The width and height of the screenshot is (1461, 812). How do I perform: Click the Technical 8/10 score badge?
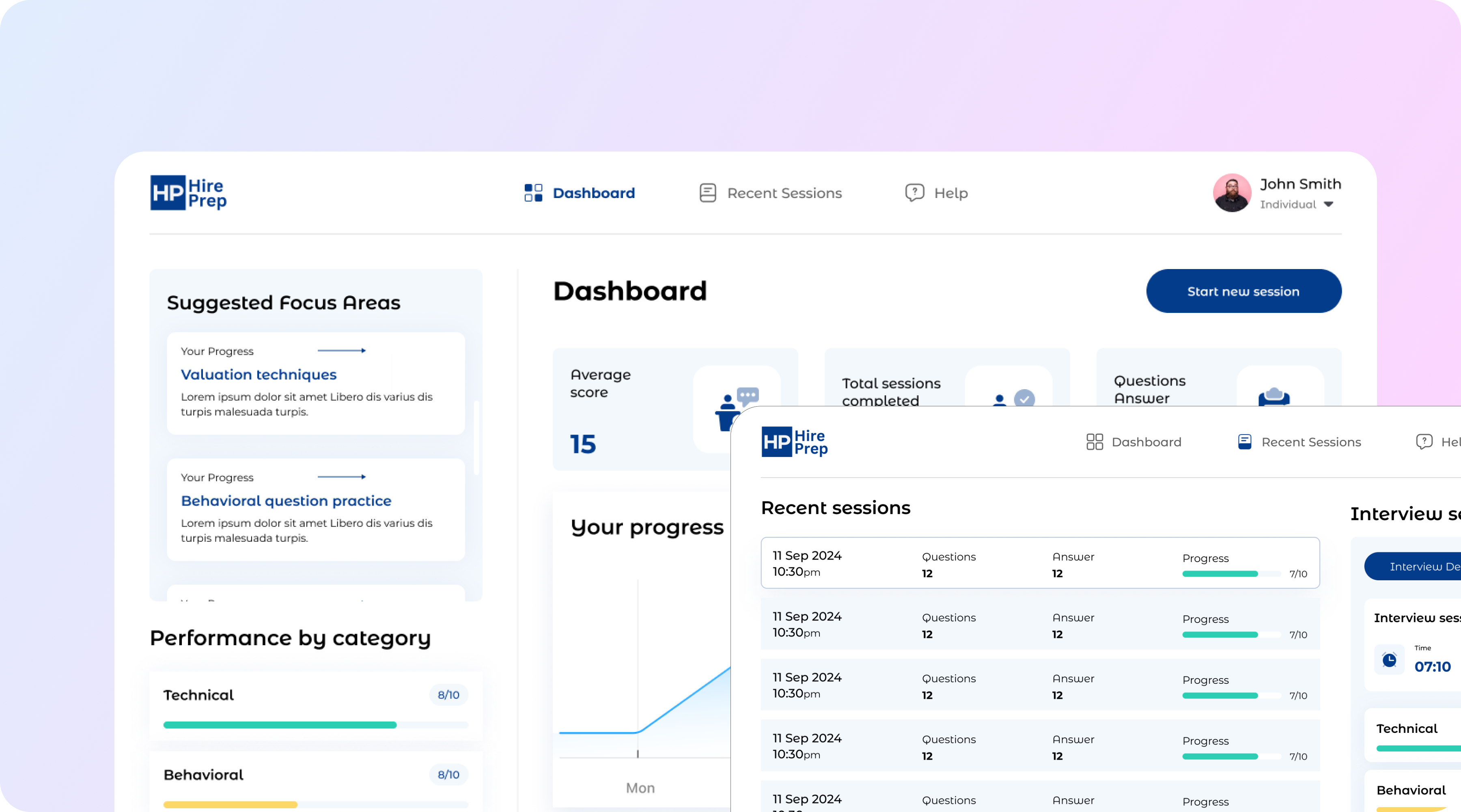click(x=448, y=695)
